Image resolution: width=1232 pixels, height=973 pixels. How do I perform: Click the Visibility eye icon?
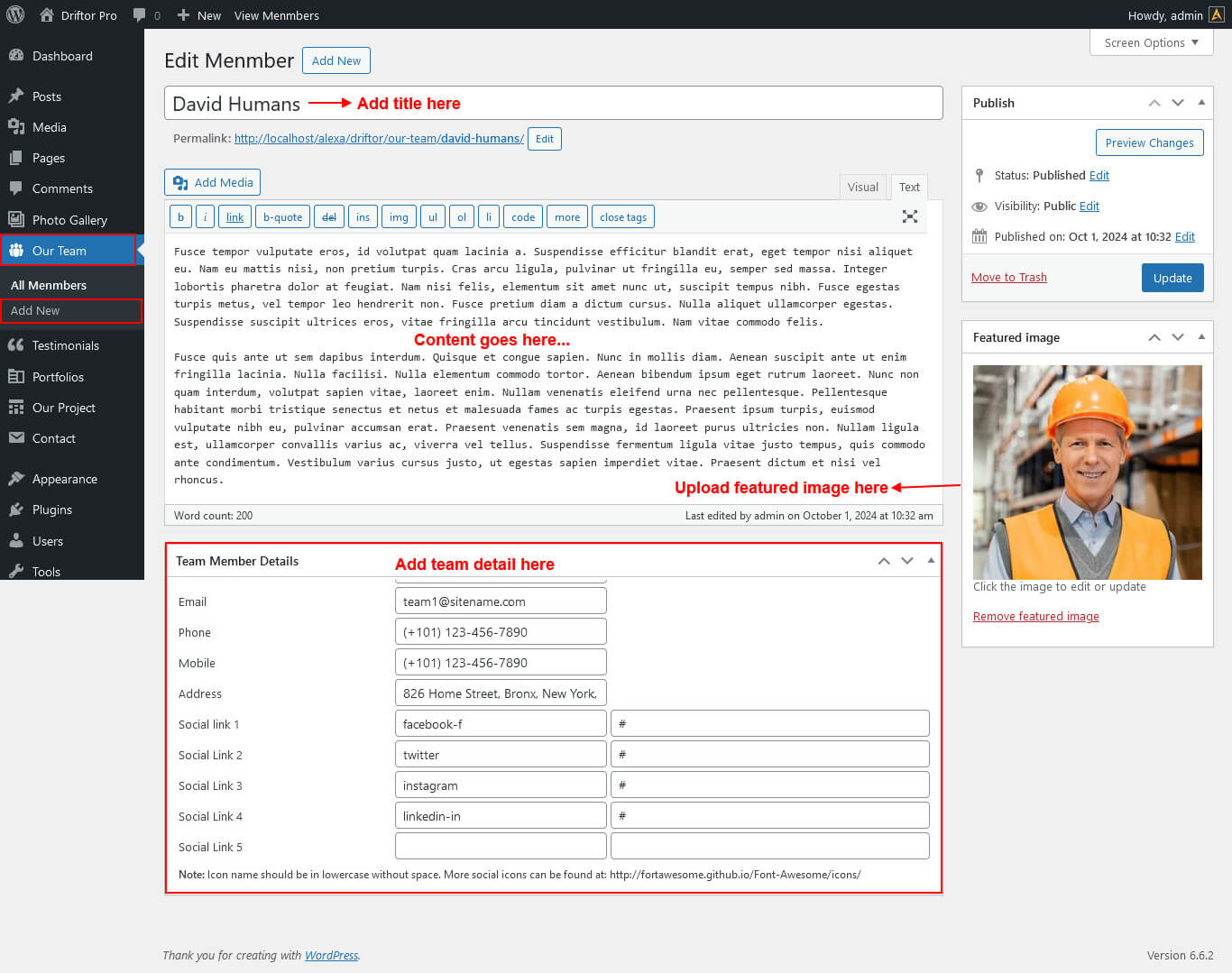click(x=979, y=206)
